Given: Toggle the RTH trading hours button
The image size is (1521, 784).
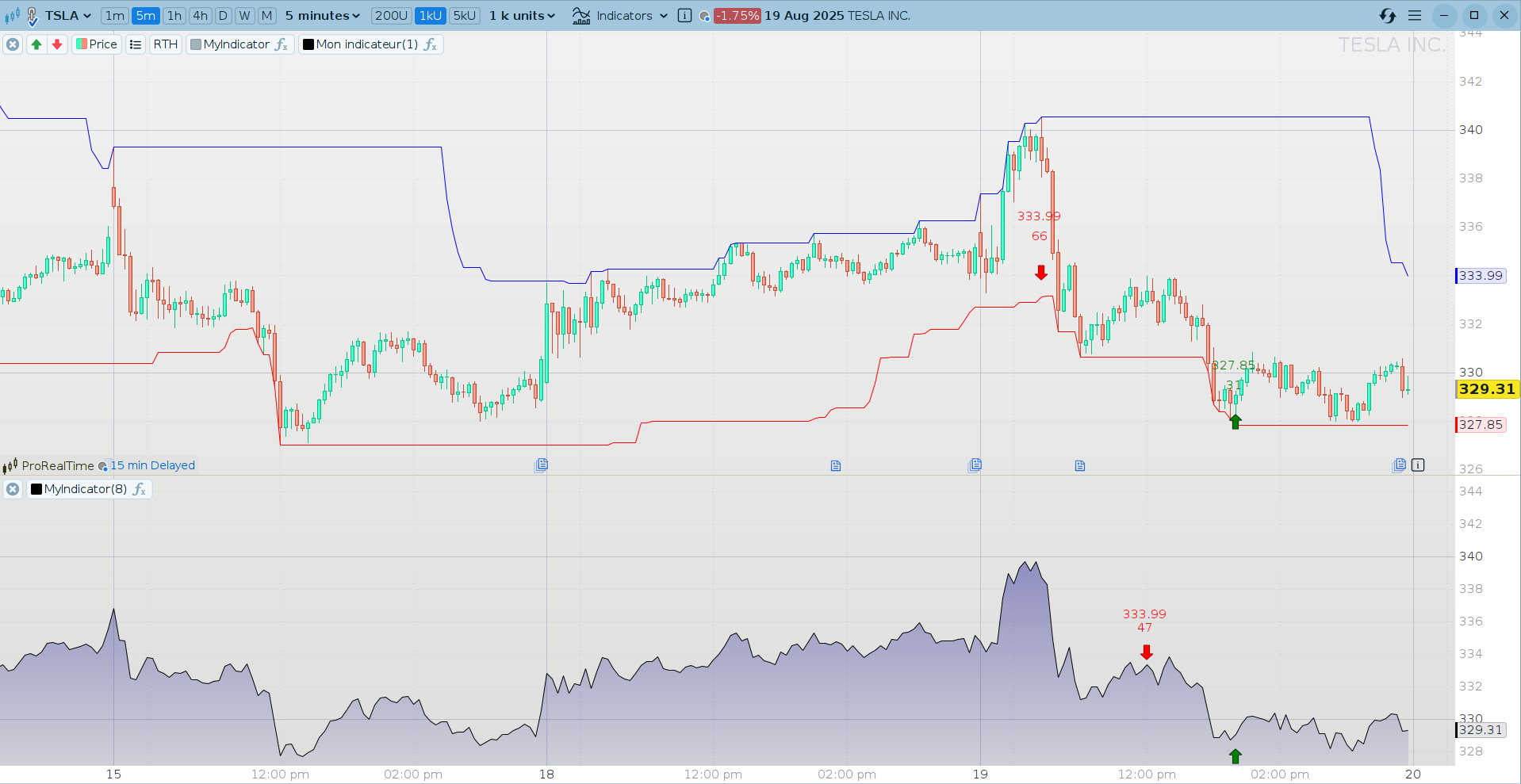Looking at the screenshot, I should pos(166,44).
